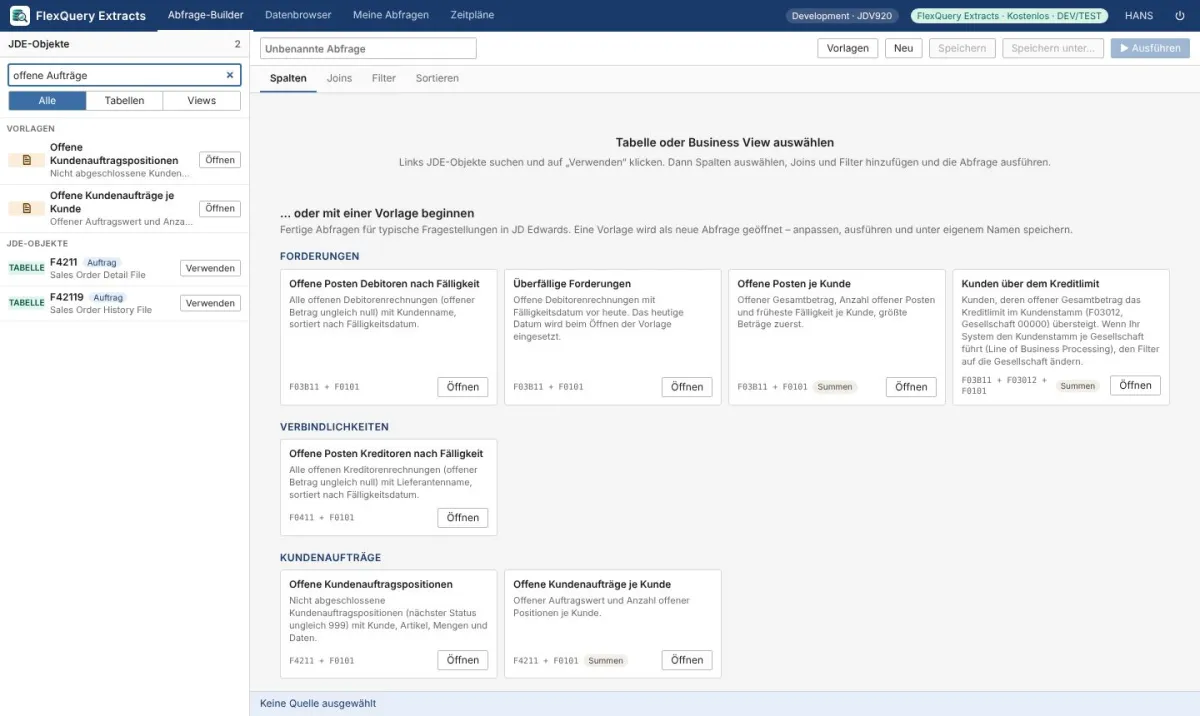Click the Summen tag on Offene Kundenaufträge je Kunde card

point(606,660)
